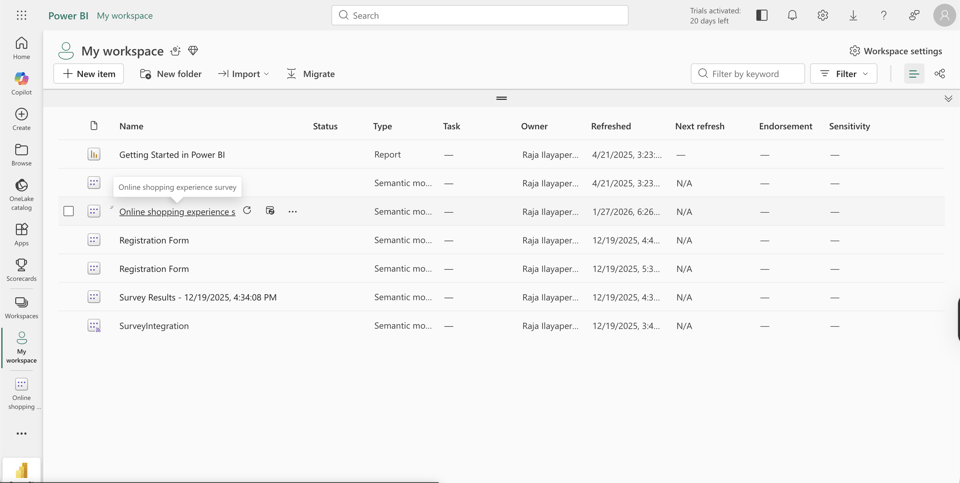Open the feedback icon in the header
Viewport: 960px width, 483px height.
click(914, 15)
